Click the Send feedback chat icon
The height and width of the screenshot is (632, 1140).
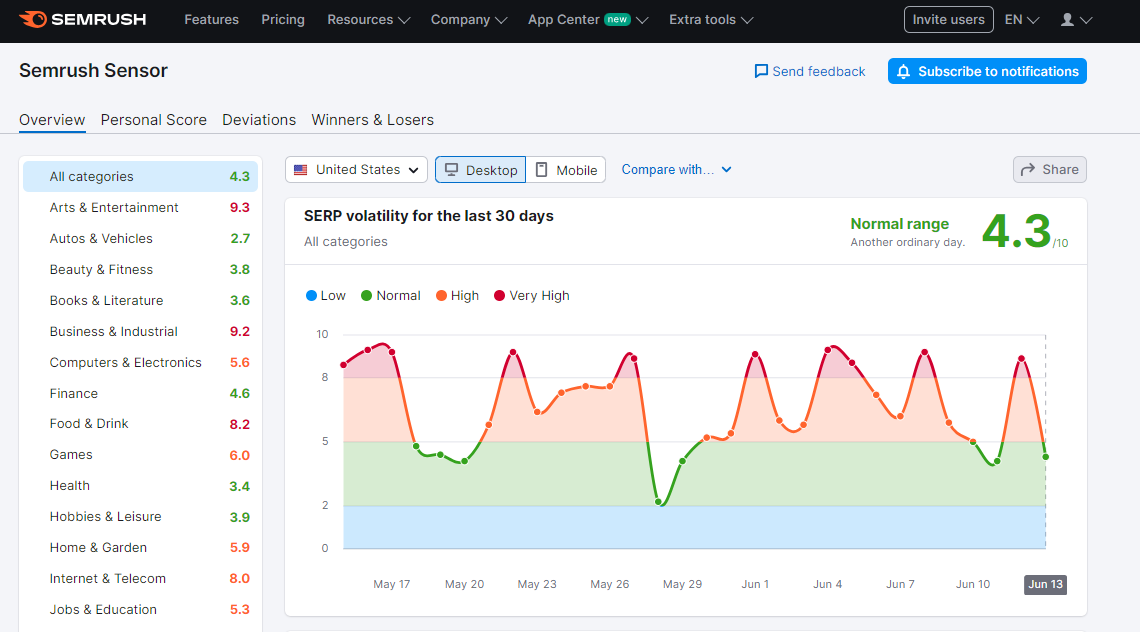point(761,71)
